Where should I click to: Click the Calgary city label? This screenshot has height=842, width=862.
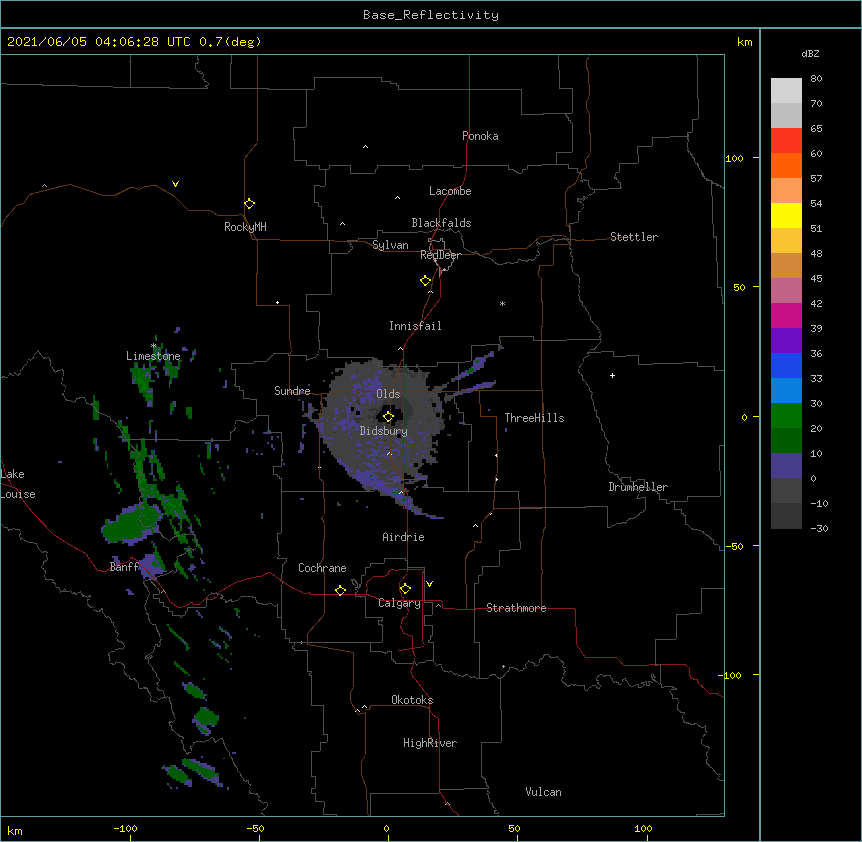tap(399, 603)
